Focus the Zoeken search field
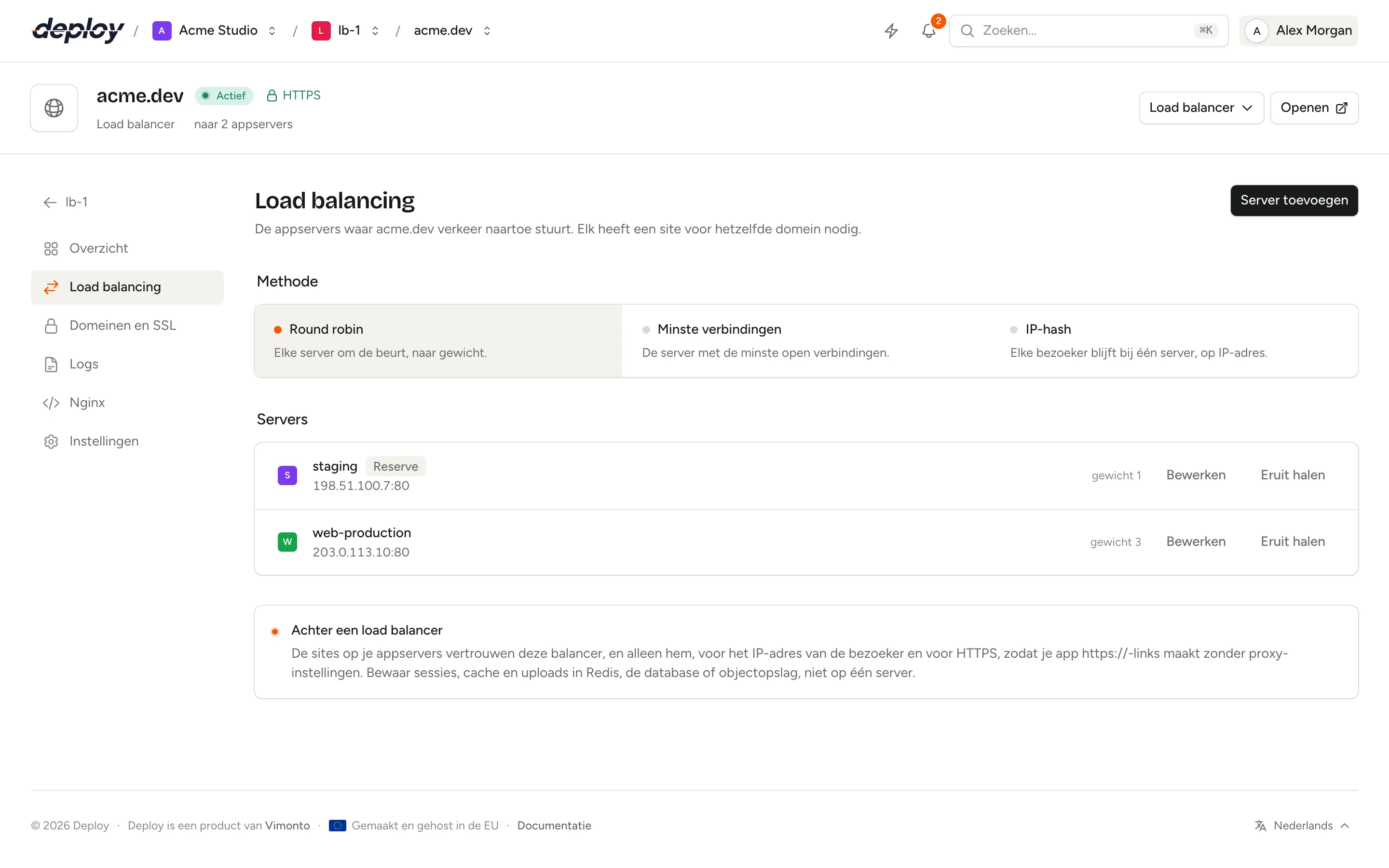Screen dimensions: 1389x868 [1088, 30]
